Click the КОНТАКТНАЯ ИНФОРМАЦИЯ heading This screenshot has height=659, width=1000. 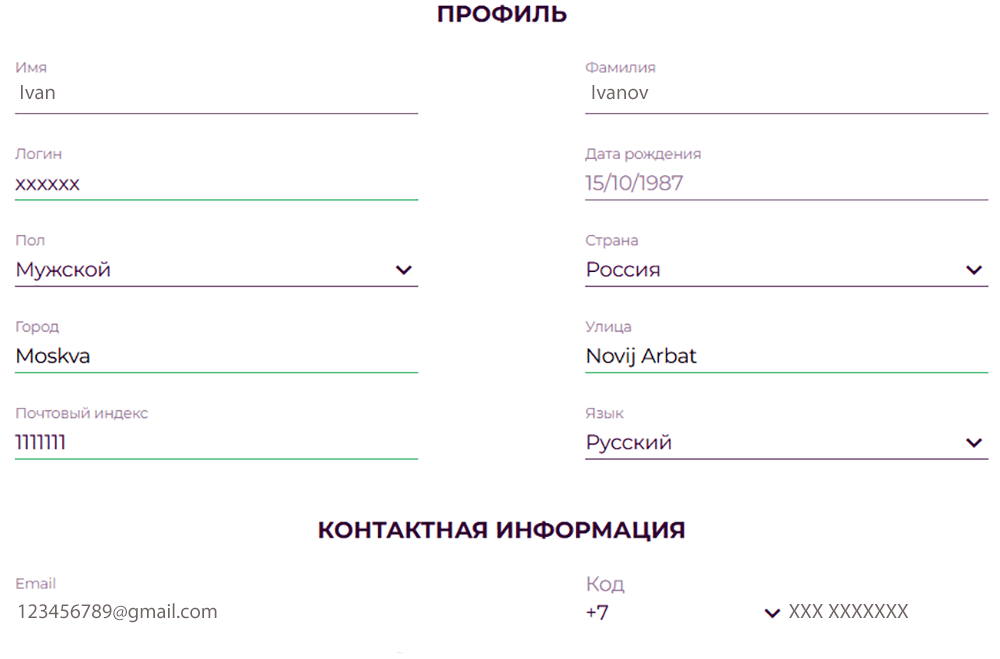(501, 530)
